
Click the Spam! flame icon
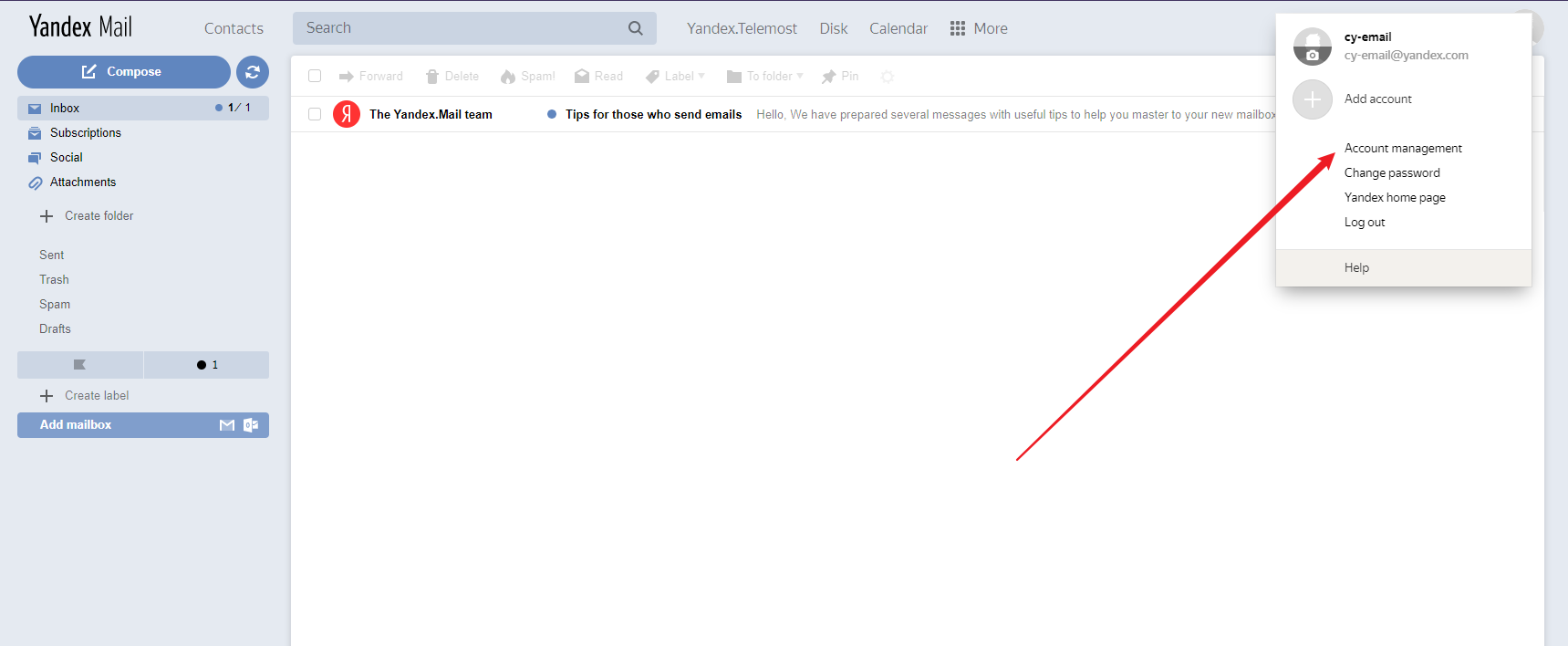(x=508, y=77)
